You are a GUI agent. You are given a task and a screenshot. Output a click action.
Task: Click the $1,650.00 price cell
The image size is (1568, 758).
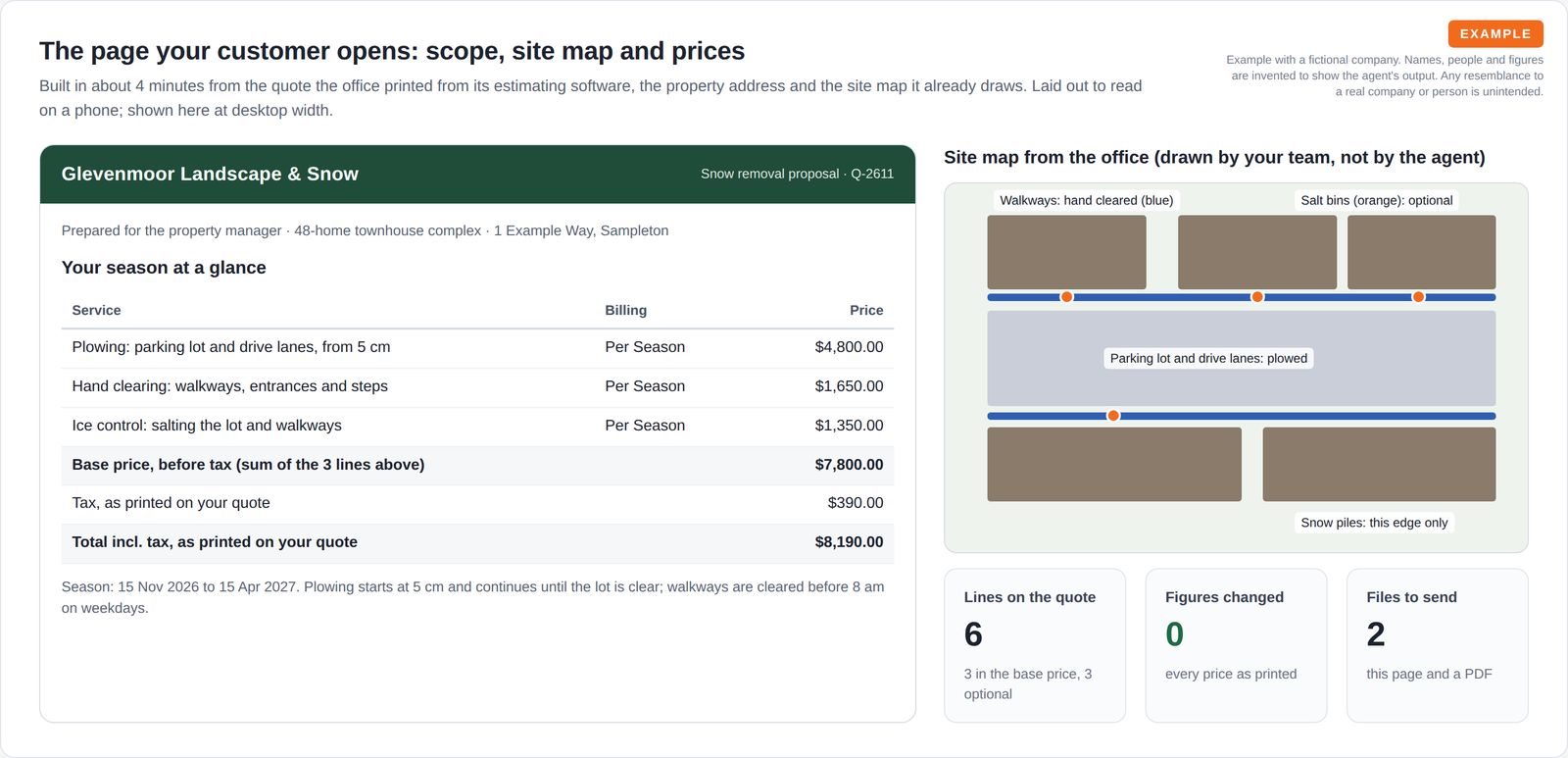(x=849, y=386)
